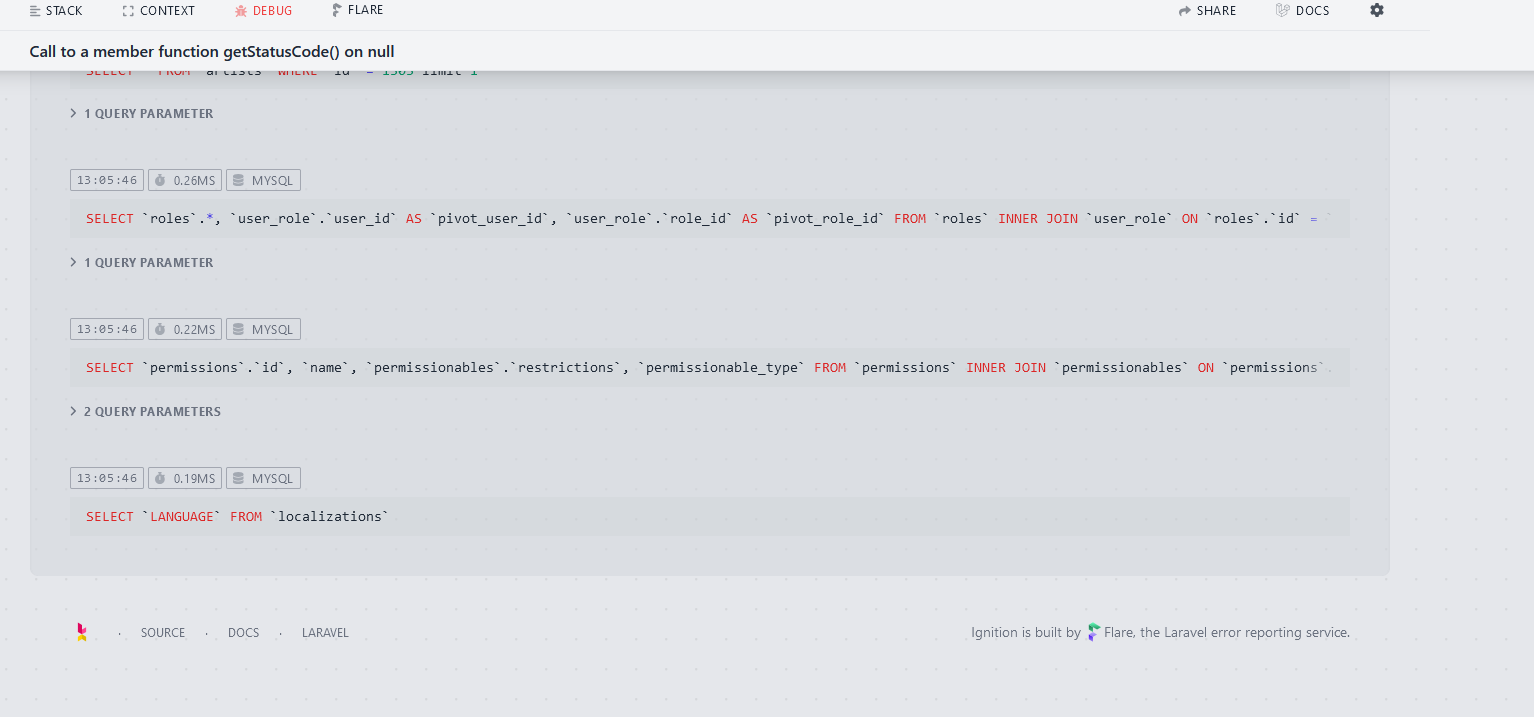
Task: Click timestamp 13:05:46 above localizations query
Action: (x=107, y=478)
